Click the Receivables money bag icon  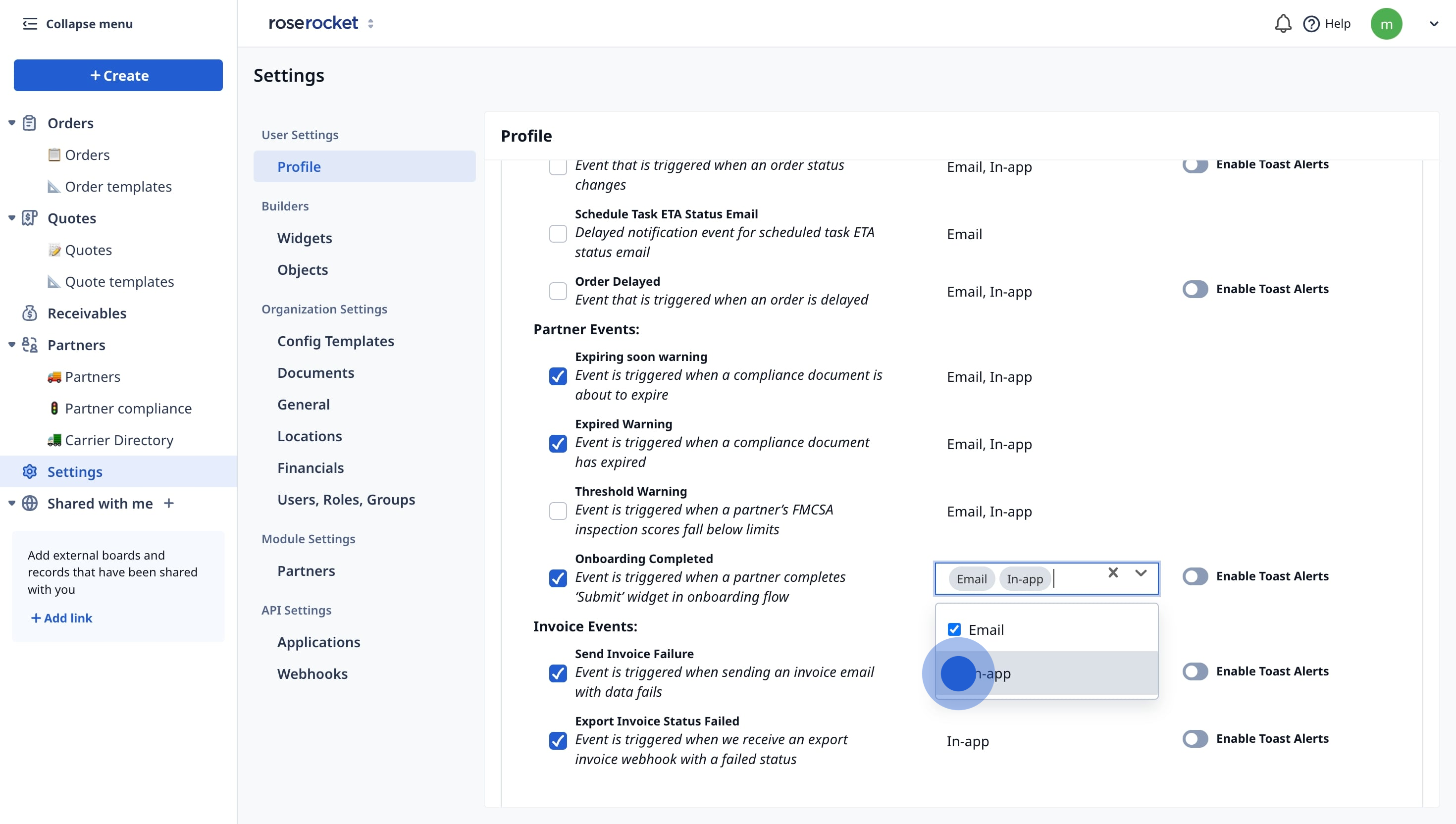[x=29, y=313]
